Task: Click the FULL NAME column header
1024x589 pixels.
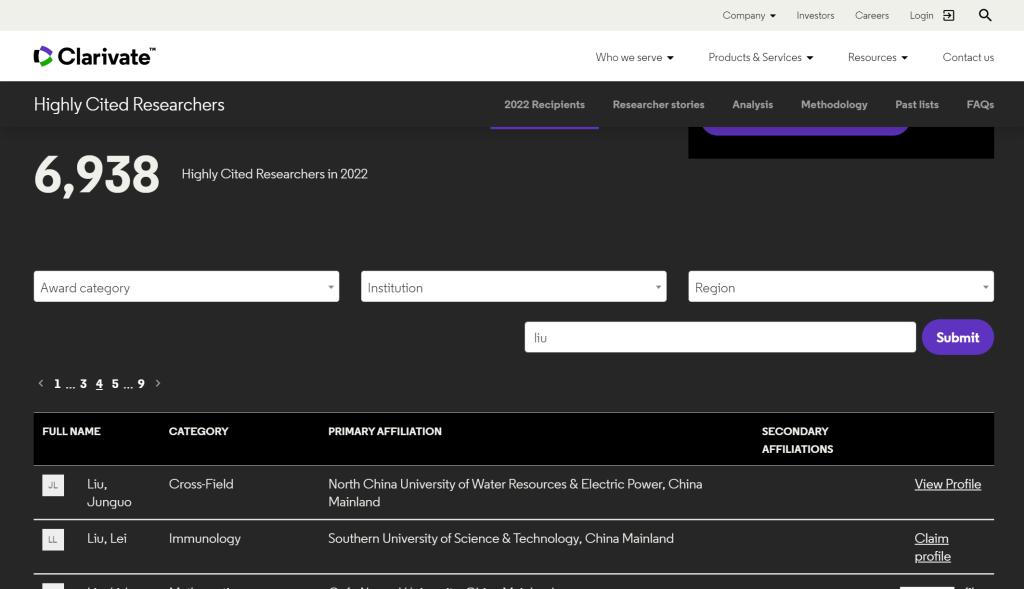Action: pos(71,431)
